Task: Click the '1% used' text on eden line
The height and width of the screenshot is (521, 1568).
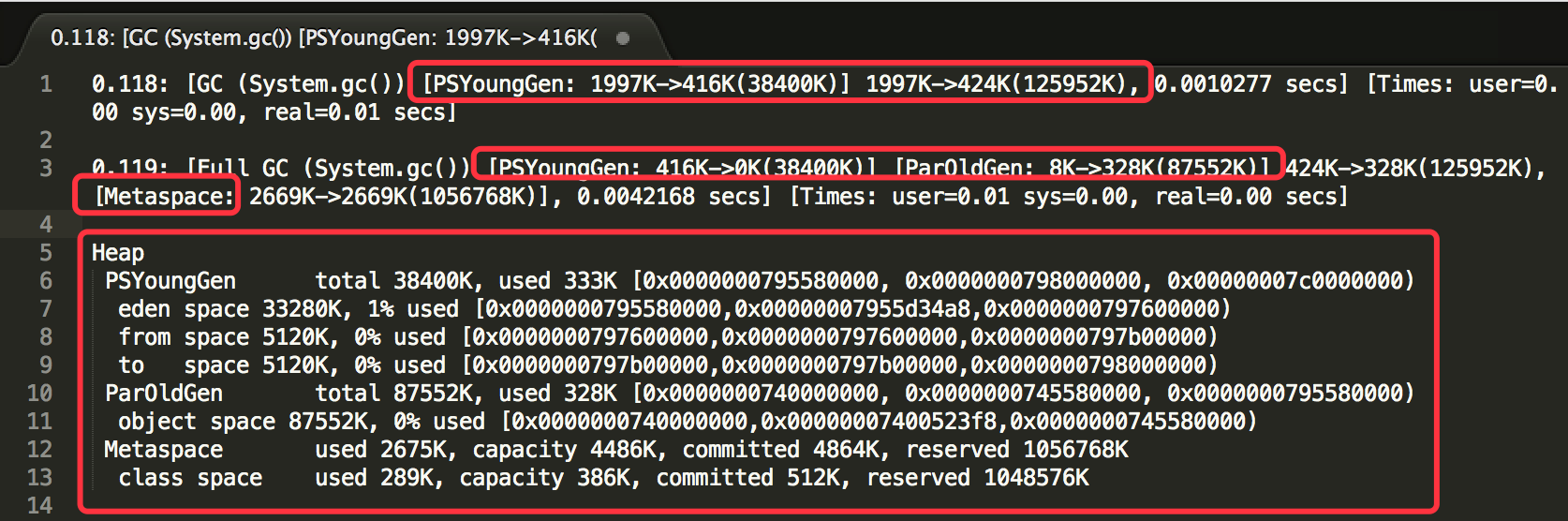Action: pyautogui.click(x=413, y=309)
